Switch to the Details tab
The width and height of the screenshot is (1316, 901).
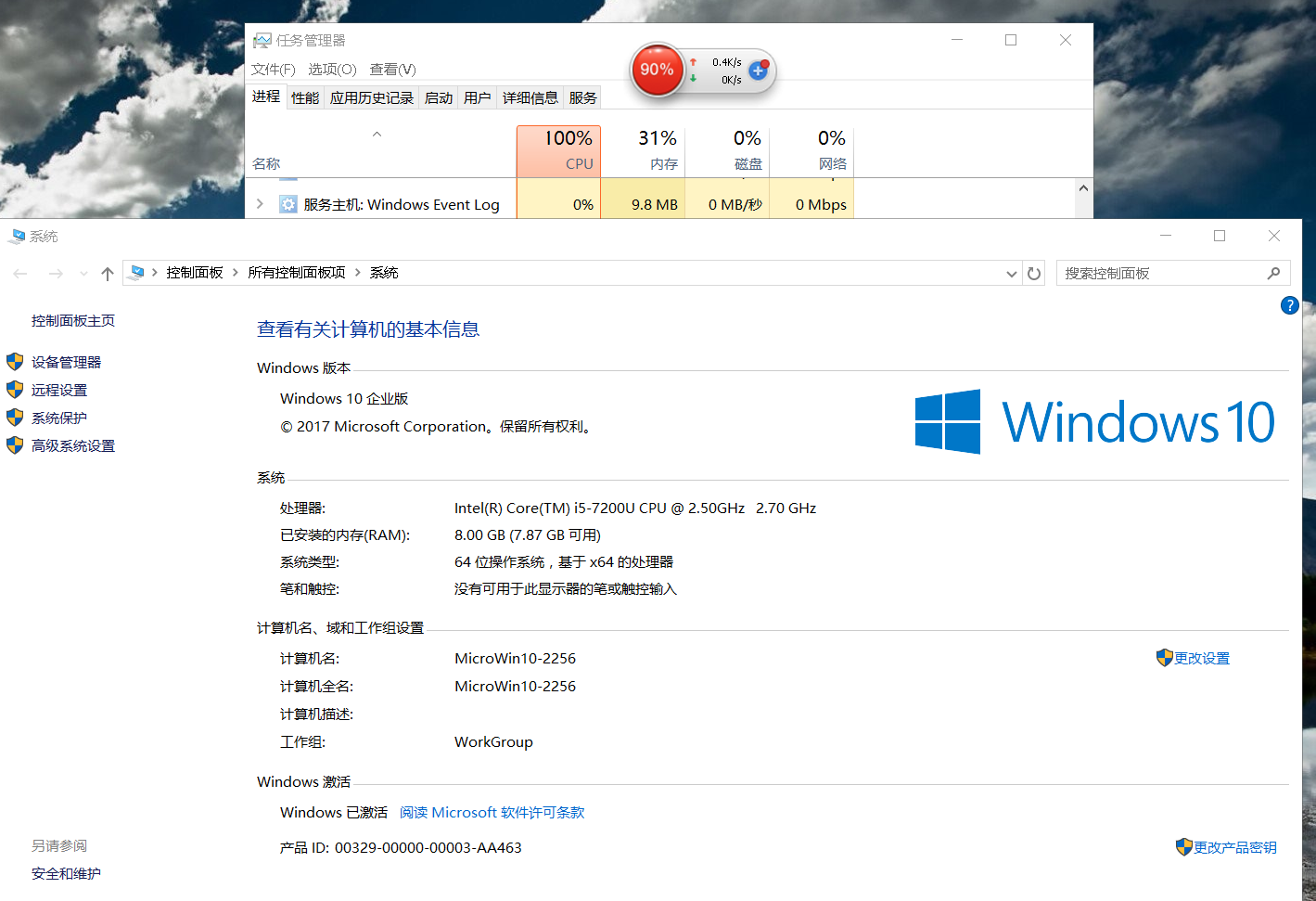click(530, 97)
